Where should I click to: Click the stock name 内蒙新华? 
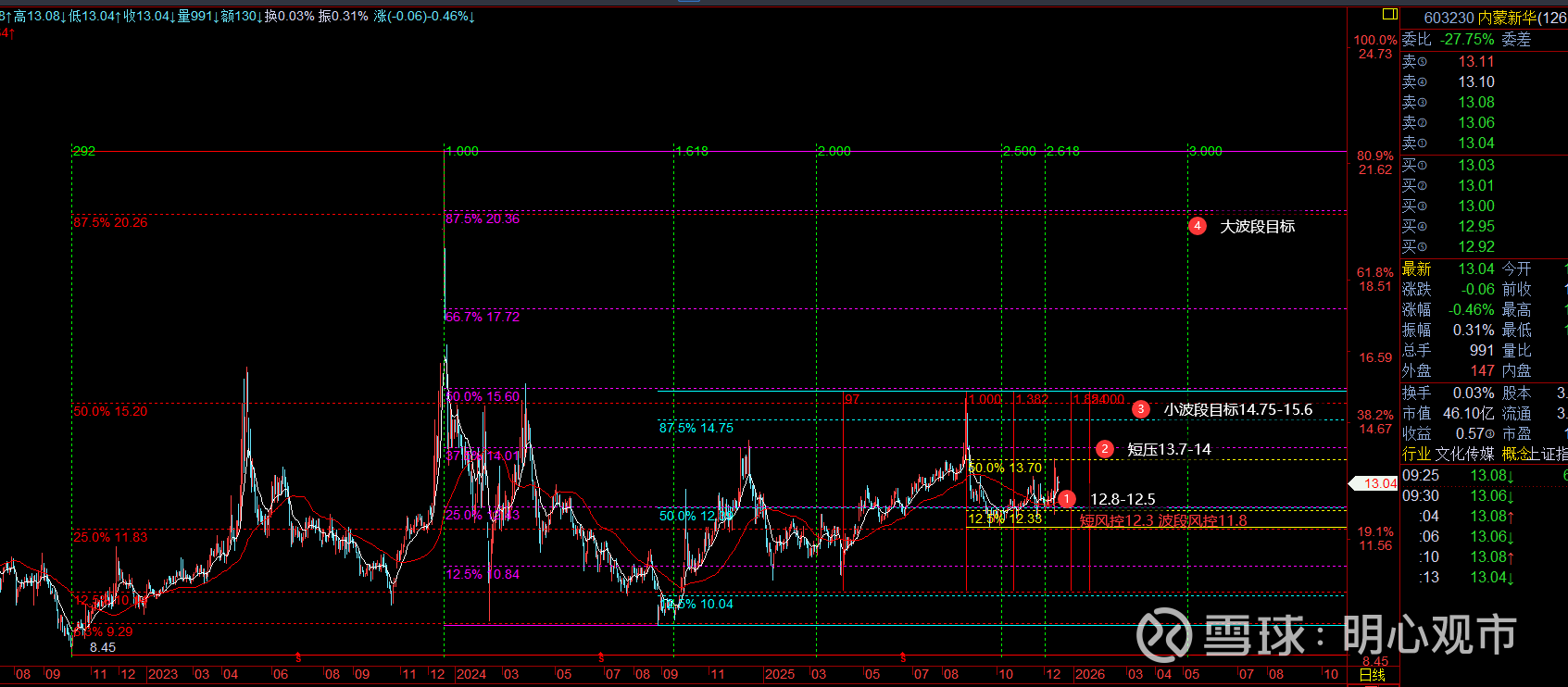[x=1507, y=18]
